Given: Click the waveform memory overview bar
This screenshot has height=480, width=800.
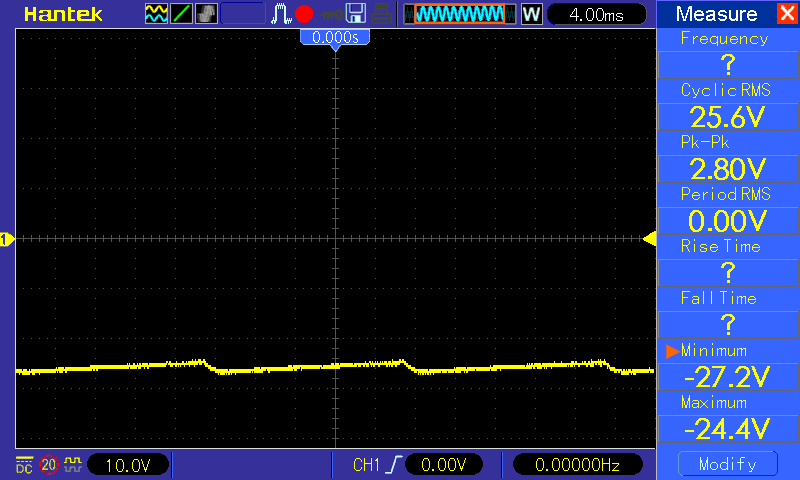Looking at the screenshot, I should [460, 14].
